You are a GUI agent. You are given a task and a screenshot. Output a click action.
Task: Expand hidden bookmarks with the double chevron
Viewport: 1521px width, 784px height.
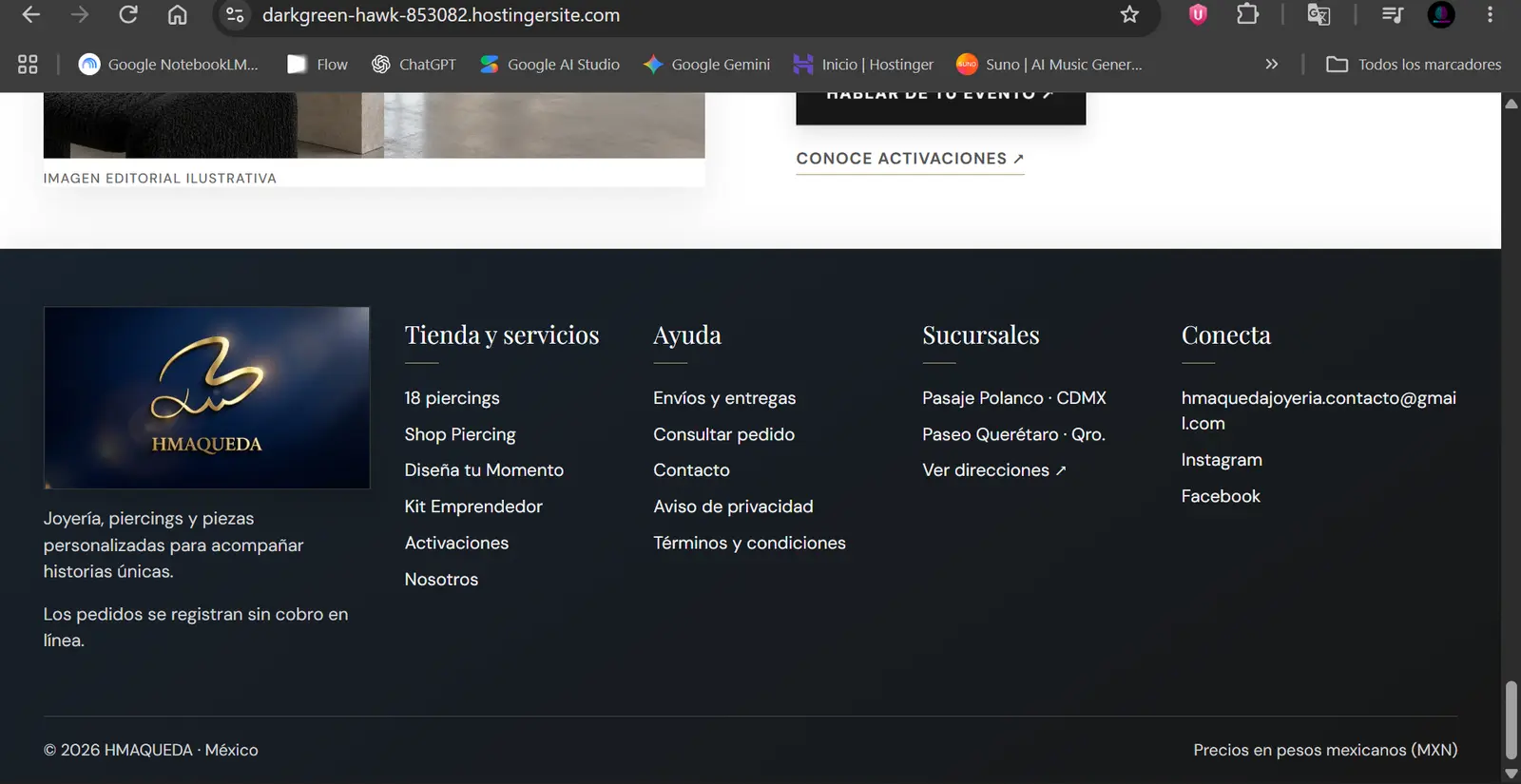pyautogui.click(x=1271, y=64)
